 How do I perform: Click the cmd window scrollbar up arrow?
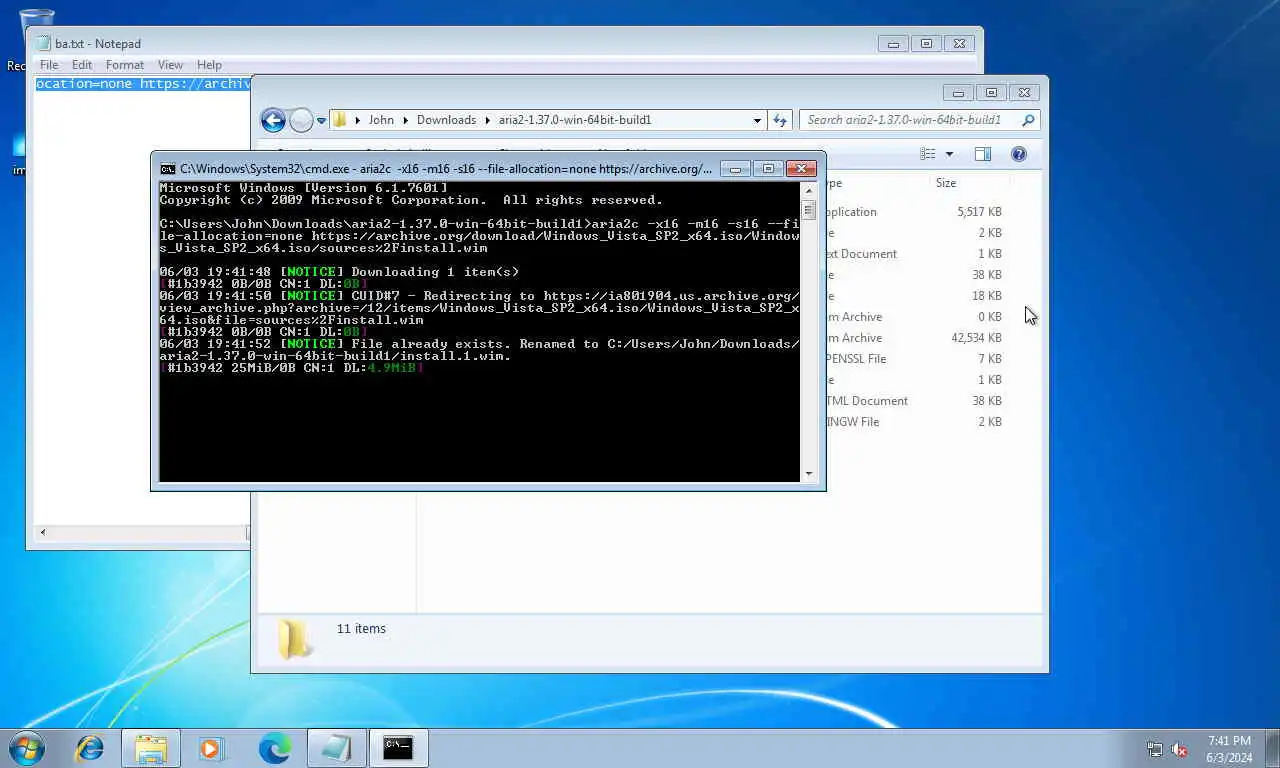tap(809, 188)
